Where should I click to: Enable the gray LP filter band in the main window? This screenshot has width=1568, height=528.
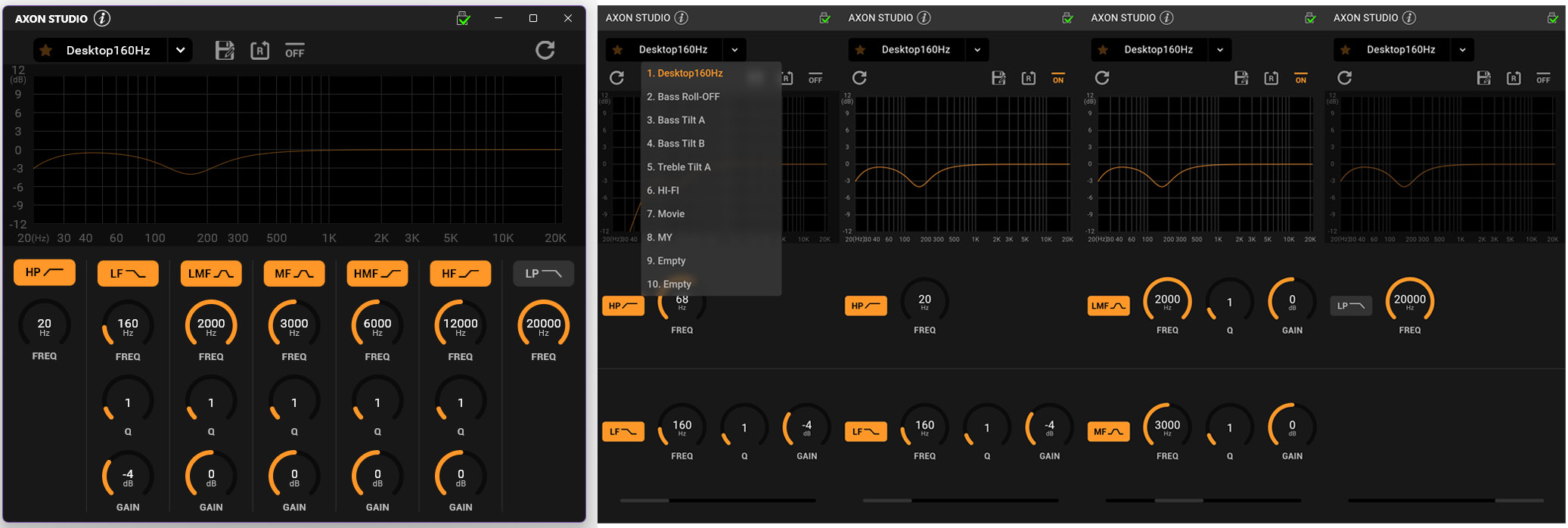tap(544, 274)
